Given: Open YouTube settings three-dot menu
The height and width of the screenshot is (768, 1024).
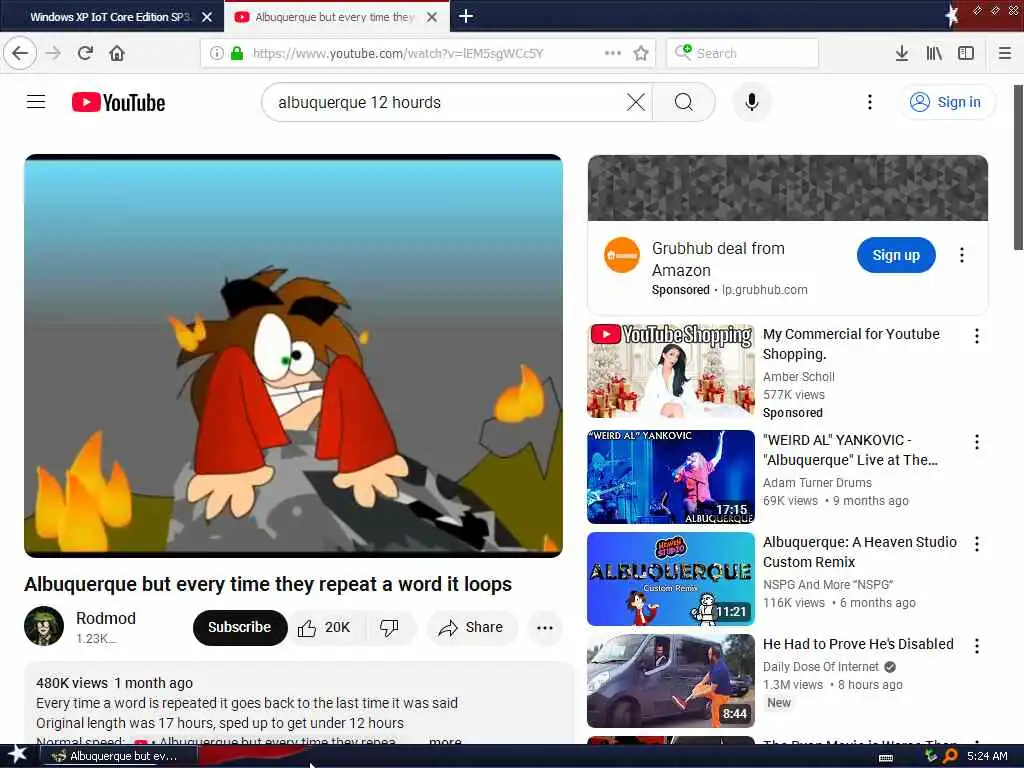Looking at the screenshot, I should pyautogui.click(x=869, y=102).
